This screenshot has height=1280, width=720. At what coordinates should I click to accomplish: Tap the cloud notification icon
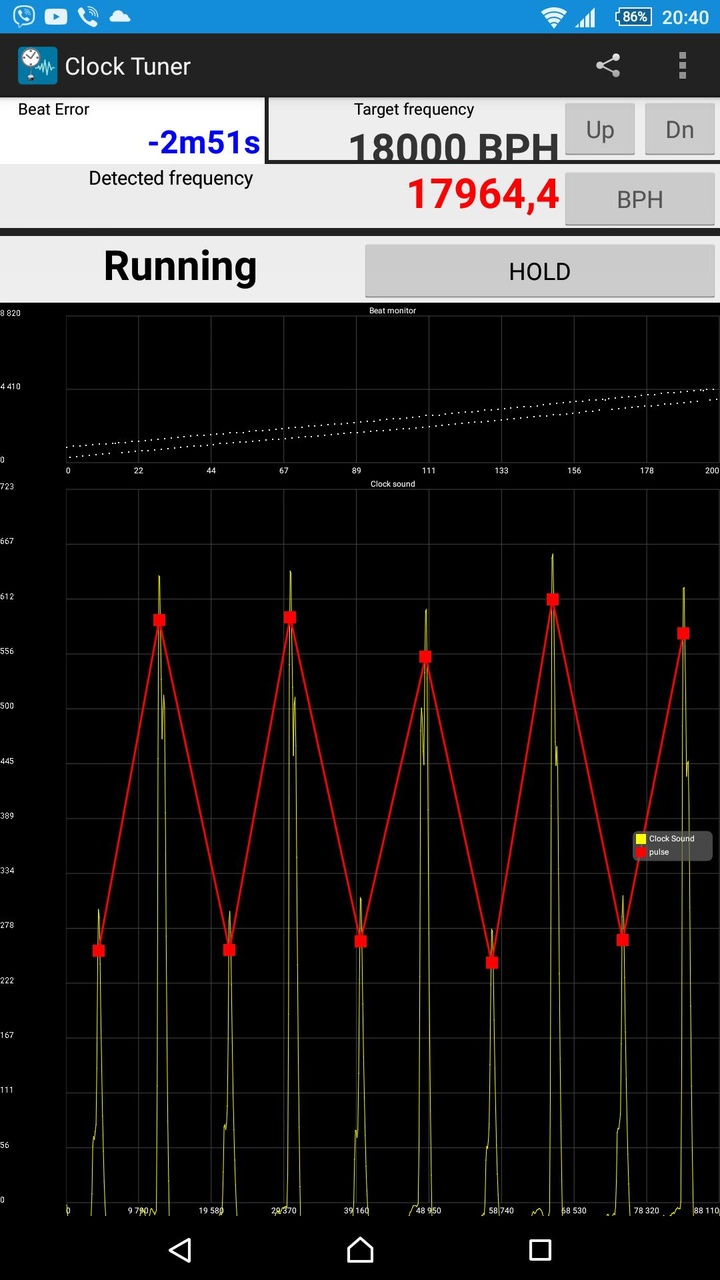[119, 16]
